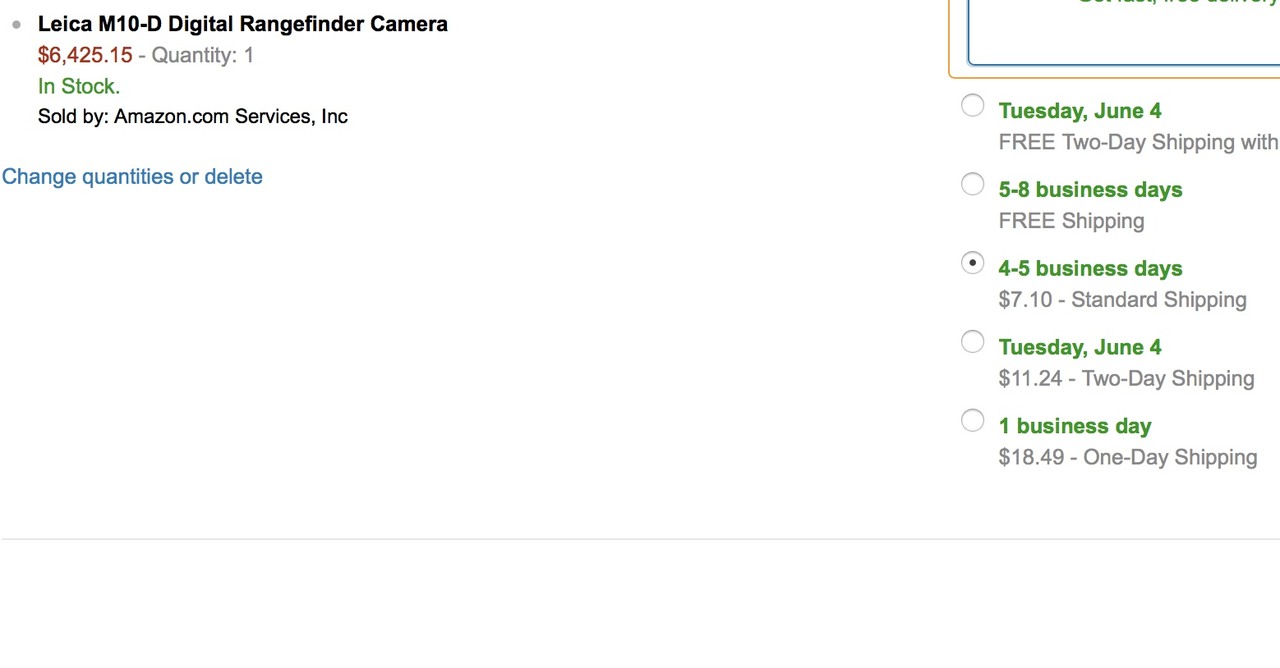This screenshot has width=1280, height=668.
Task: Select the $18.49 One-Day Shipping radio button
Action: (x=972, y=421)
